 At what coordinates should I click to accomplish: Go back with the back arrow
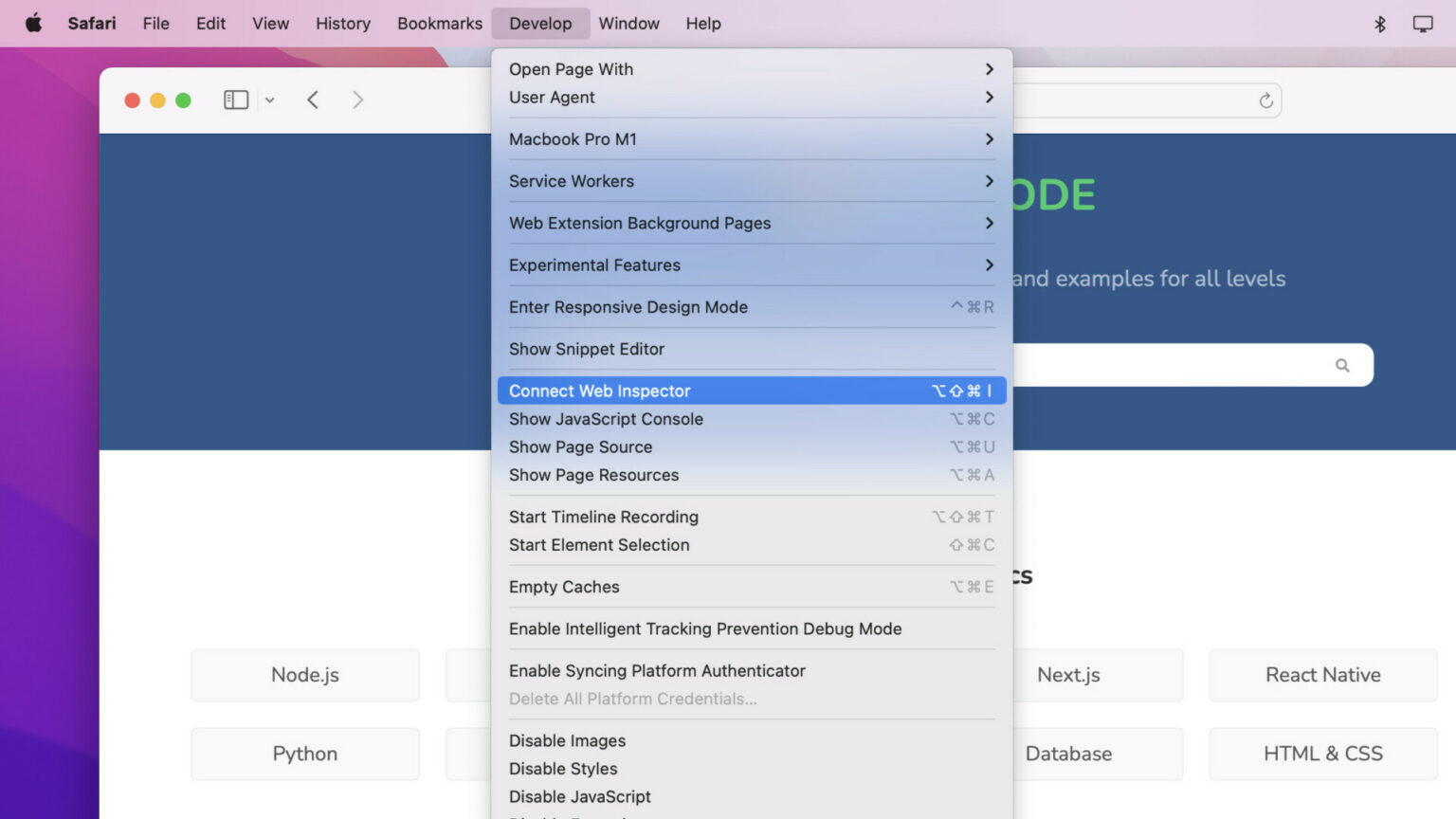tap(313, 100)
